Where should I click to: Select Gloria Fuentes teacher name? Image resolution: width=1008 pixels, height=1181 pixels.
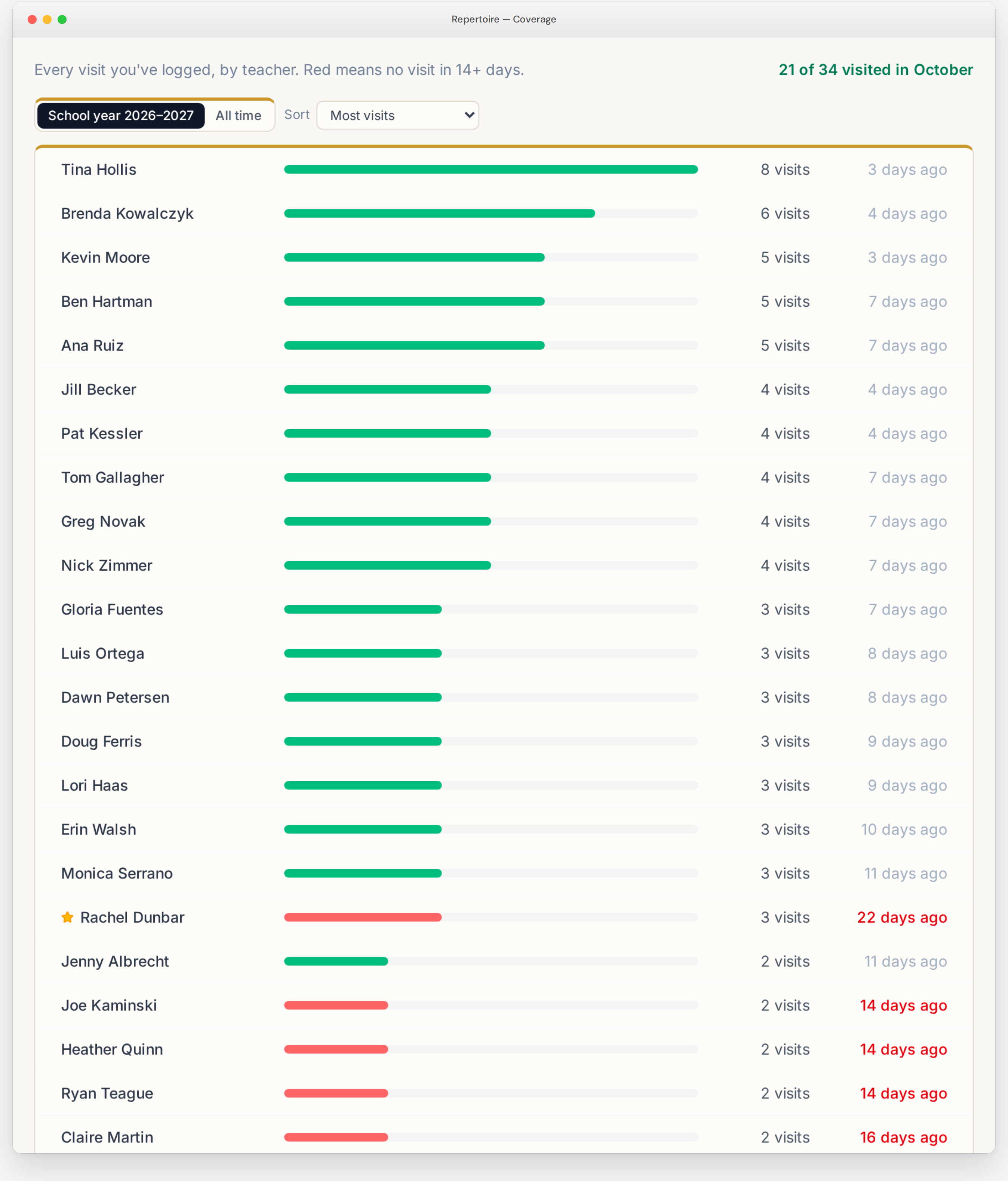tap(112, 609)
